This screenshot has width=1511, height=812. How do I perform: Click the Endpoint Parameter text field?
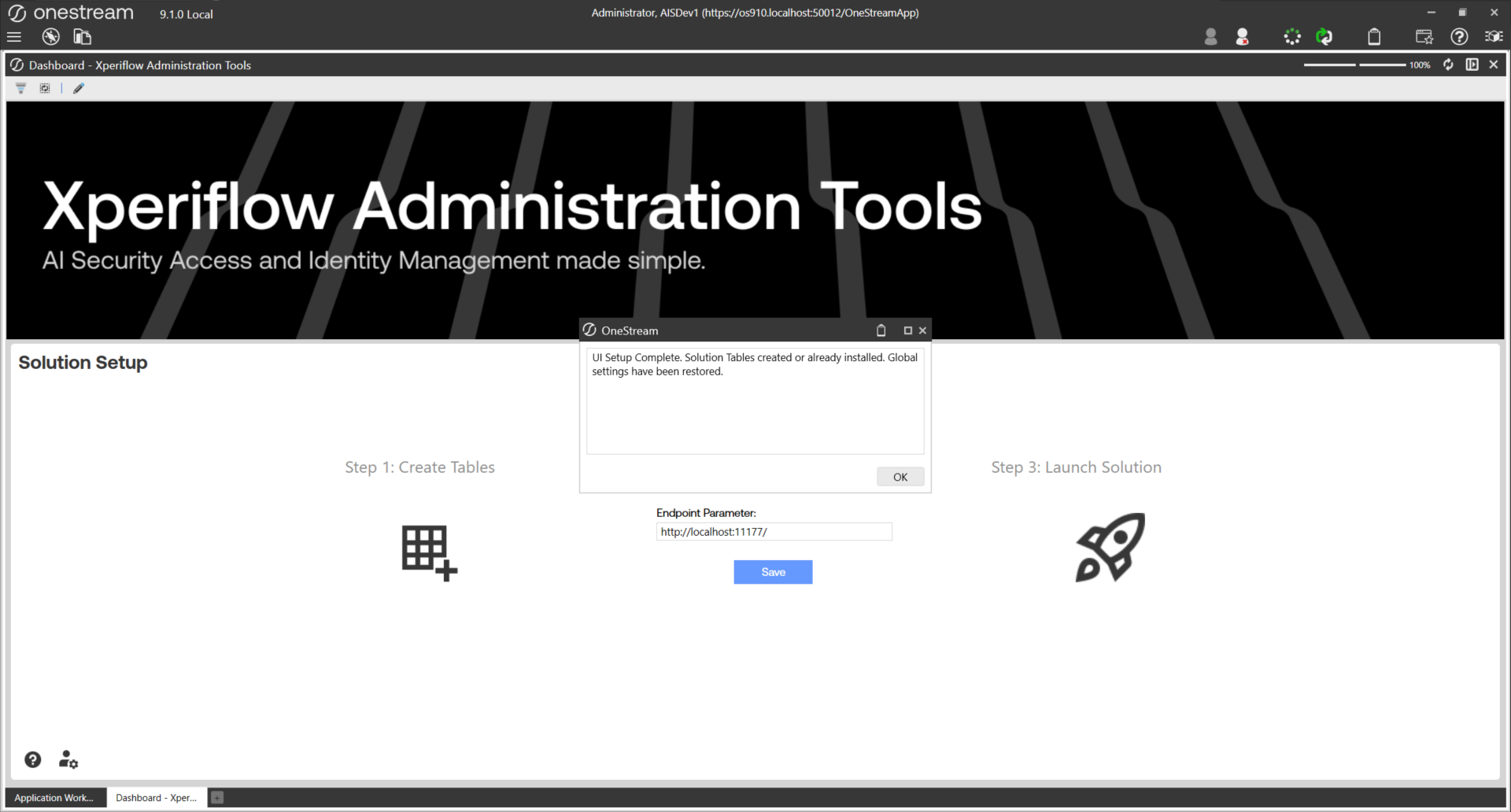coord(774,532)
